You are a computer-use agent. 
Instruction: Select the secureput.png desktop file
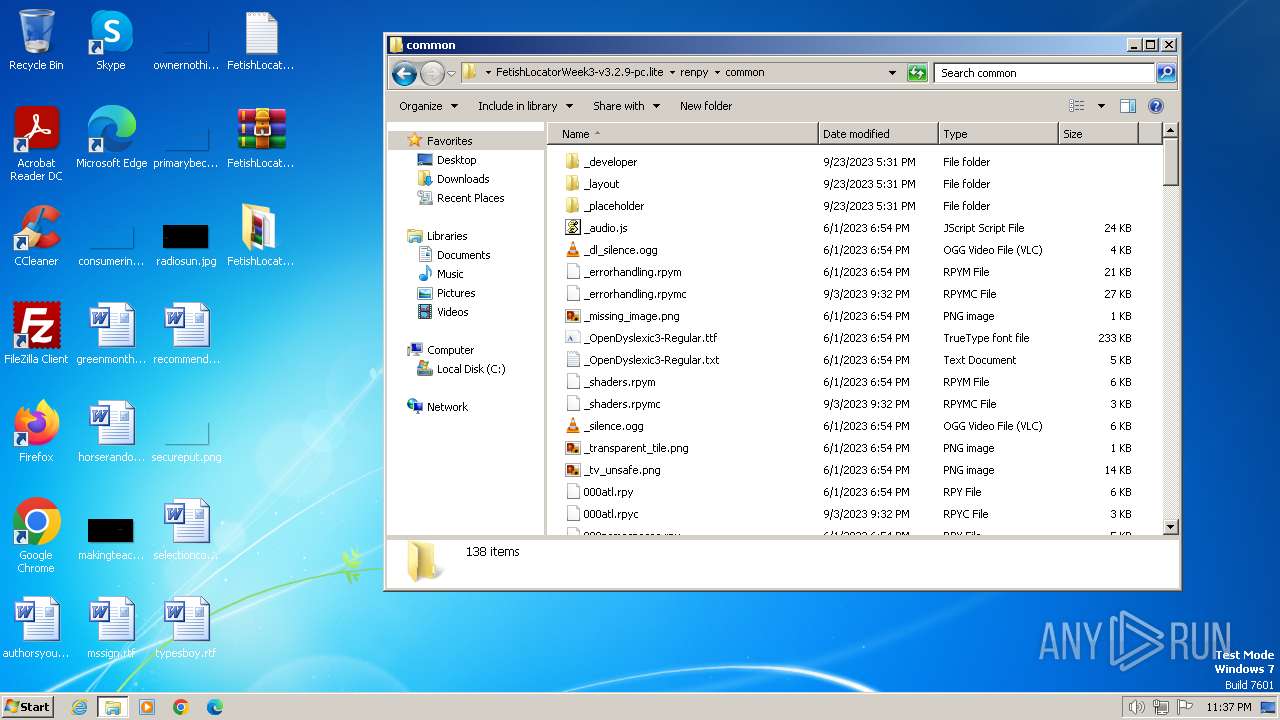(x=186, y=441)
